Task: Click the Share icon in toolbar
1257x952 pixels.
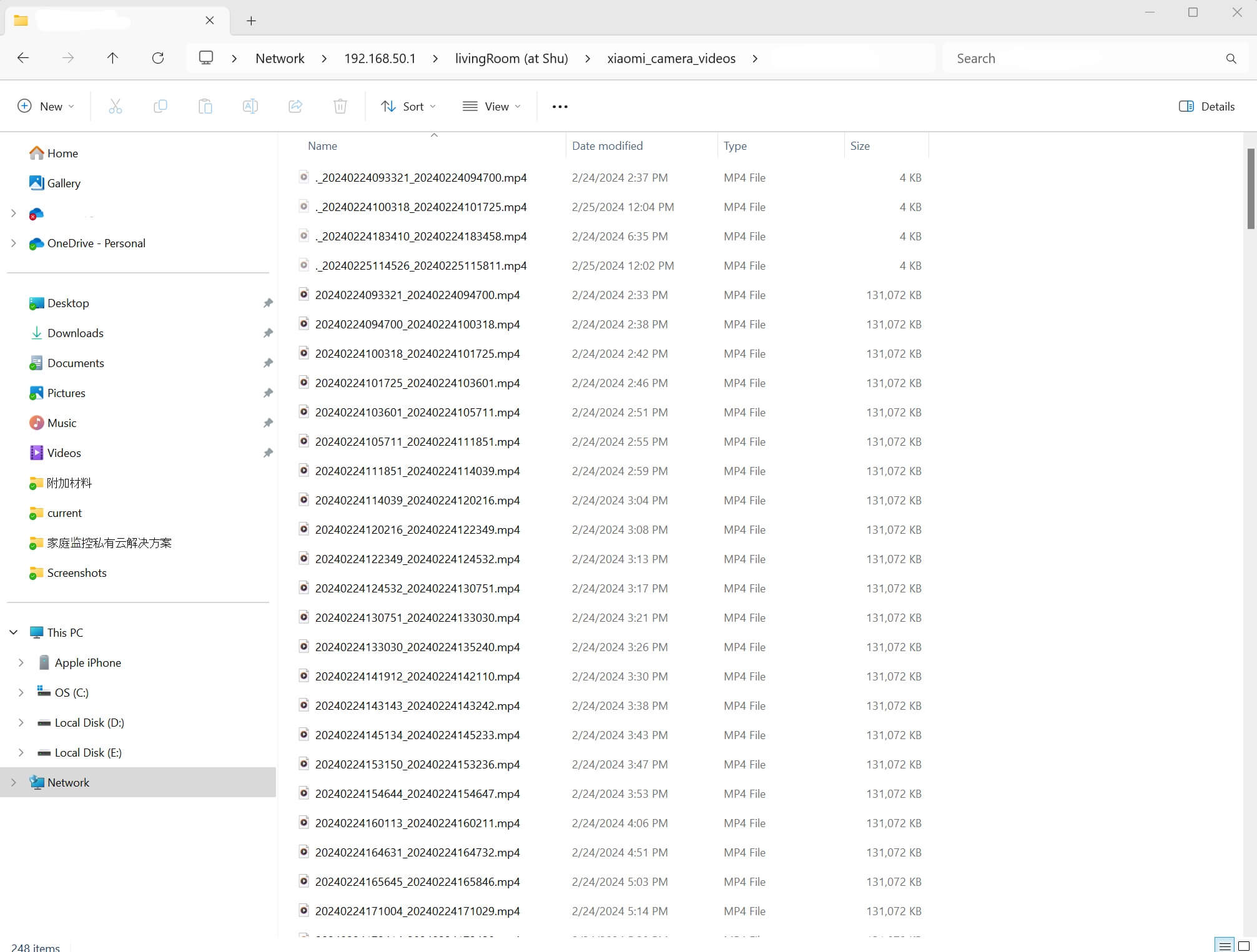Action: pos(295,106)
